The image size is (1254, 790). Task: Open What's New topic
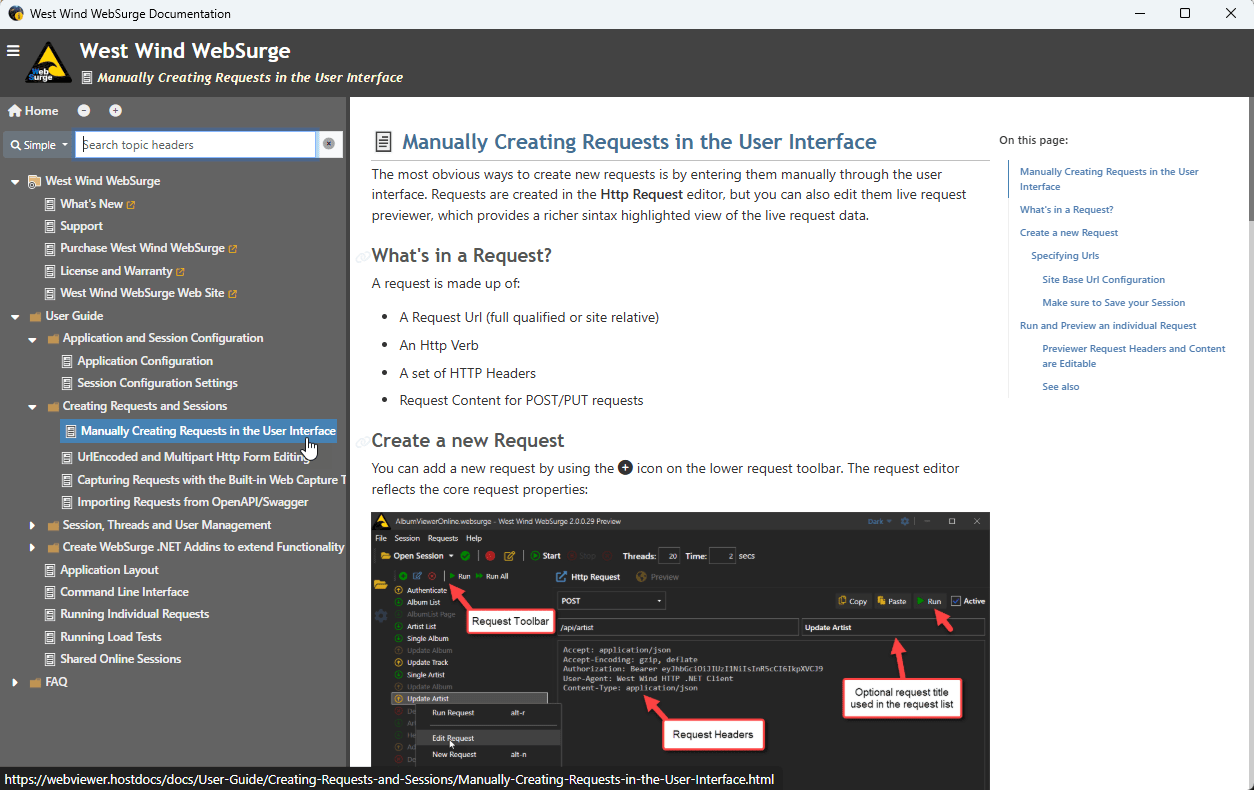click(x=91, y=204)
